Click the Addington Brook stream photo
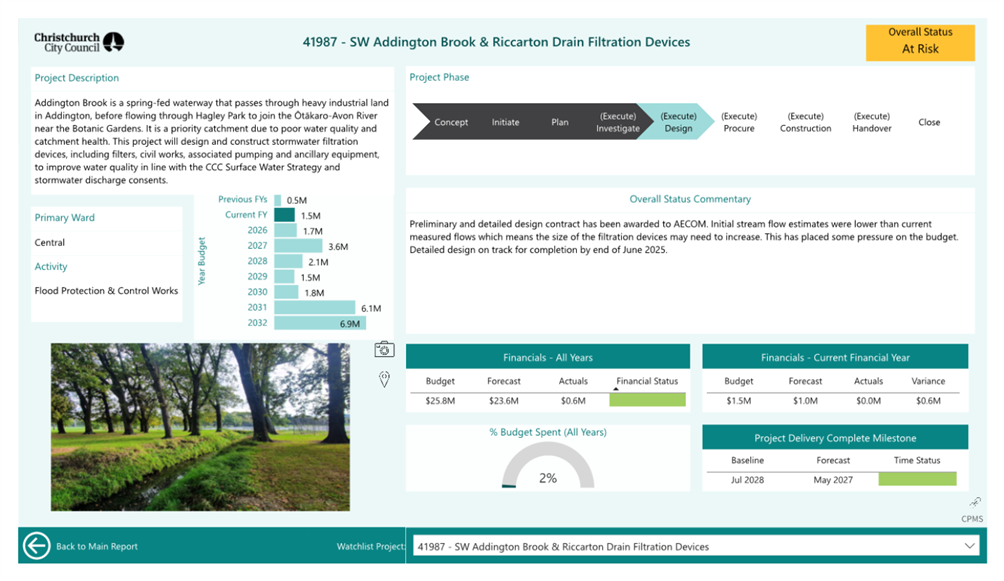The width and height of the screenshot is (1004, 581). click(200, 427)
